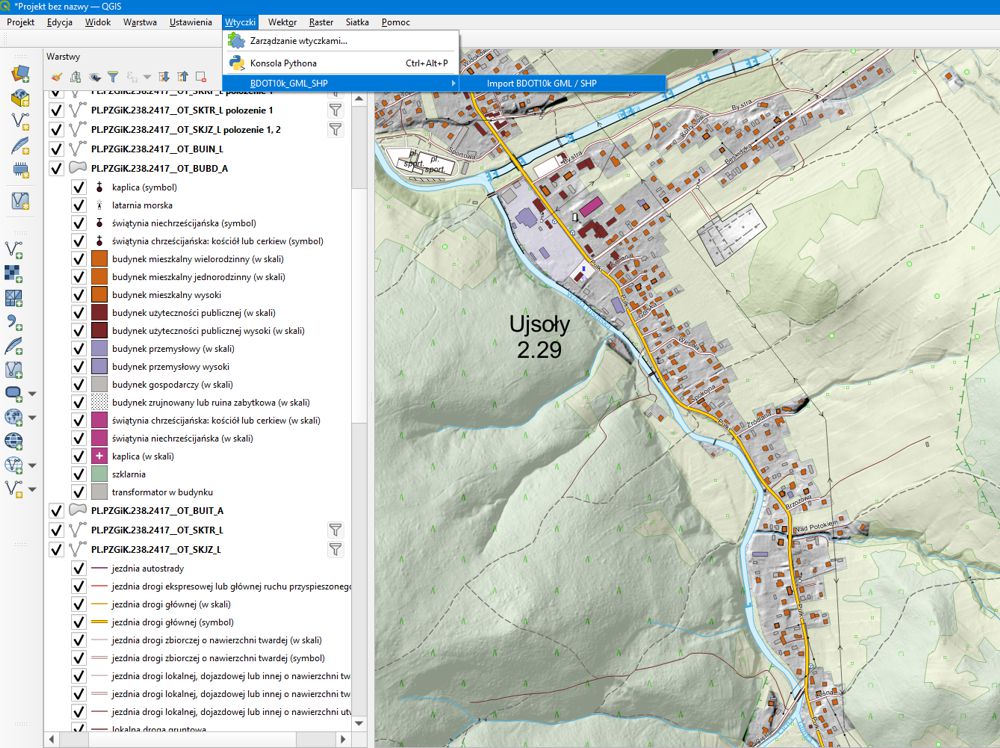Open Manage Map Themes eye icon
This screenshot has width=1000, height=748.
coord(94,77)
